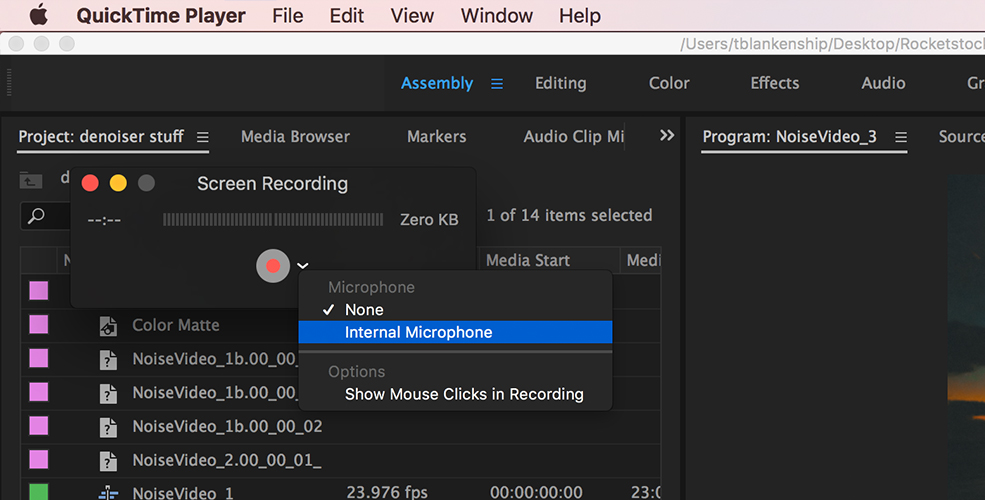Switch to the Audio workspace
The width and height of the screenshot is (985, 500).
pyautogui.click(x=883, y=83)
